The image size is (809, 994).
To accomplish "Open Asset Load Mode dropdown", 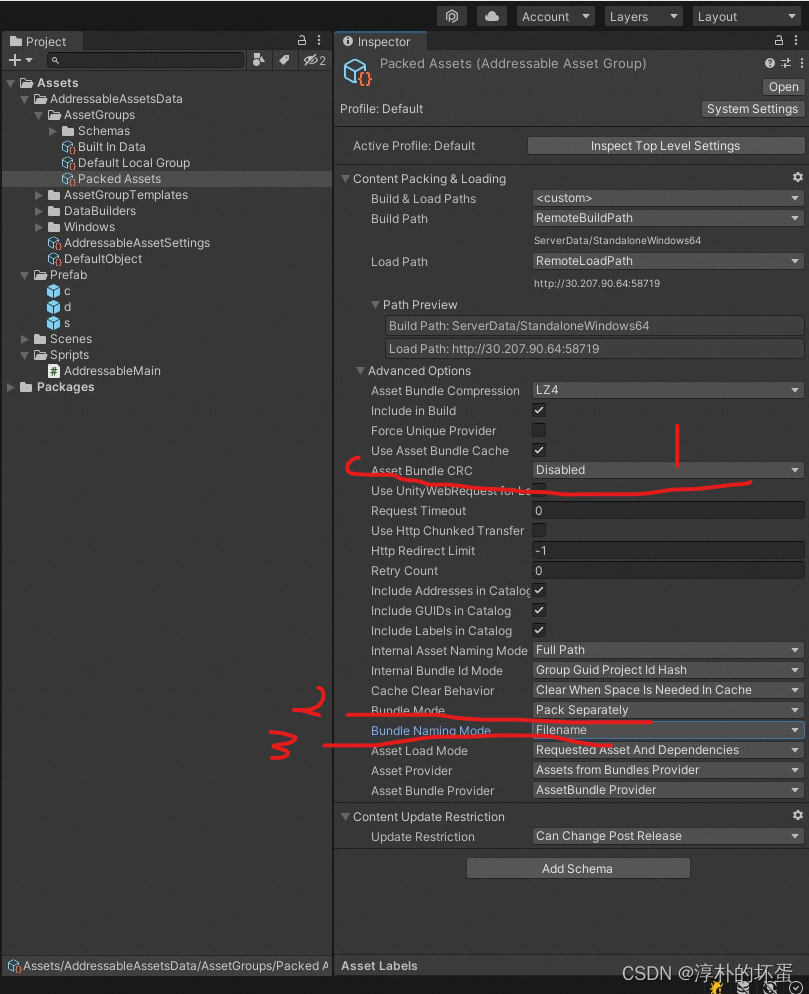I will [x=668, y=750].
